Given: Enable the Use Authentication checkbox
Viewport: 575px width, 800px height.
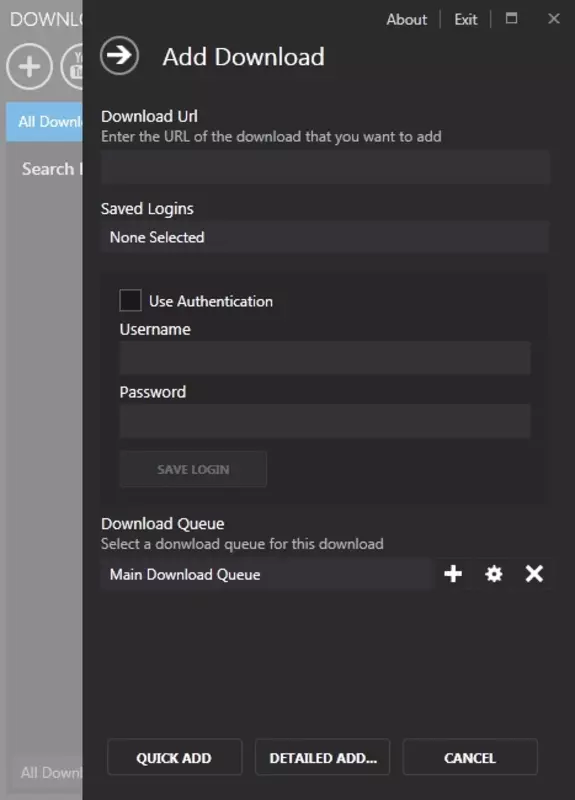Looking at the screenshot, I should [x=130, y=301].
